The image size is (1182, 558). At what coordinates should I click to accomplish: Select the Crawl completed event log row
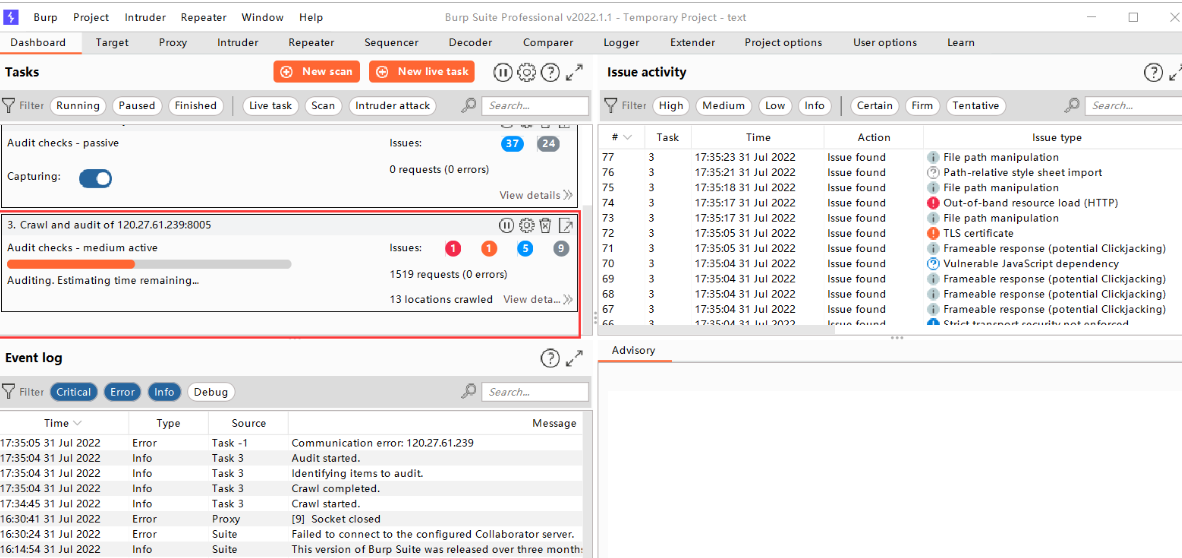pos(292,489)
